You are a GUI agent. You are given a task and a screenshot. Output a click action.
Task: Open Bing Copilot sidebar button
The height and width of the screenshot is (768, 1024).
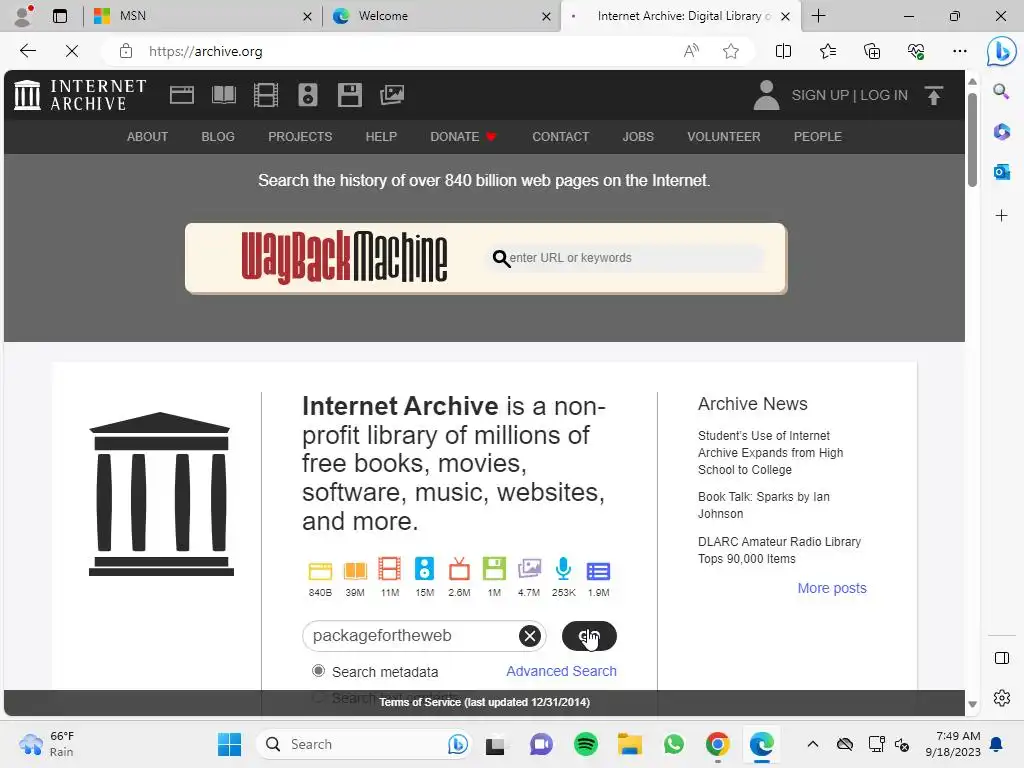coord(1001,51)
